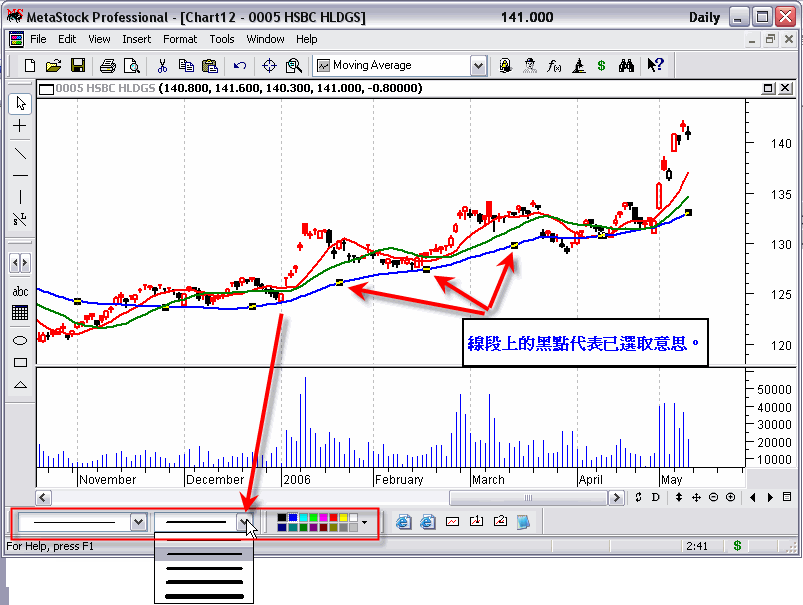803x605 pixels.
Task: Click the inner chart maximize button
Action: coord(768,88)
